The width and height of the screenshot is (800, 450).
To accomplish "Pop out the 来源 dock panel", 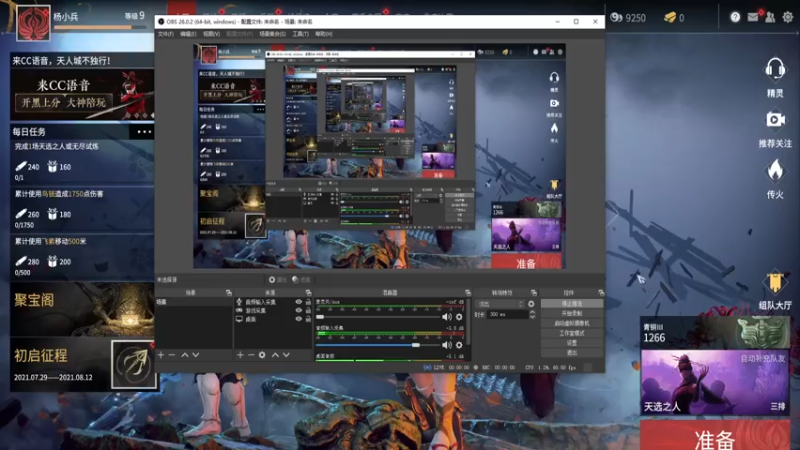I will 308,292.
